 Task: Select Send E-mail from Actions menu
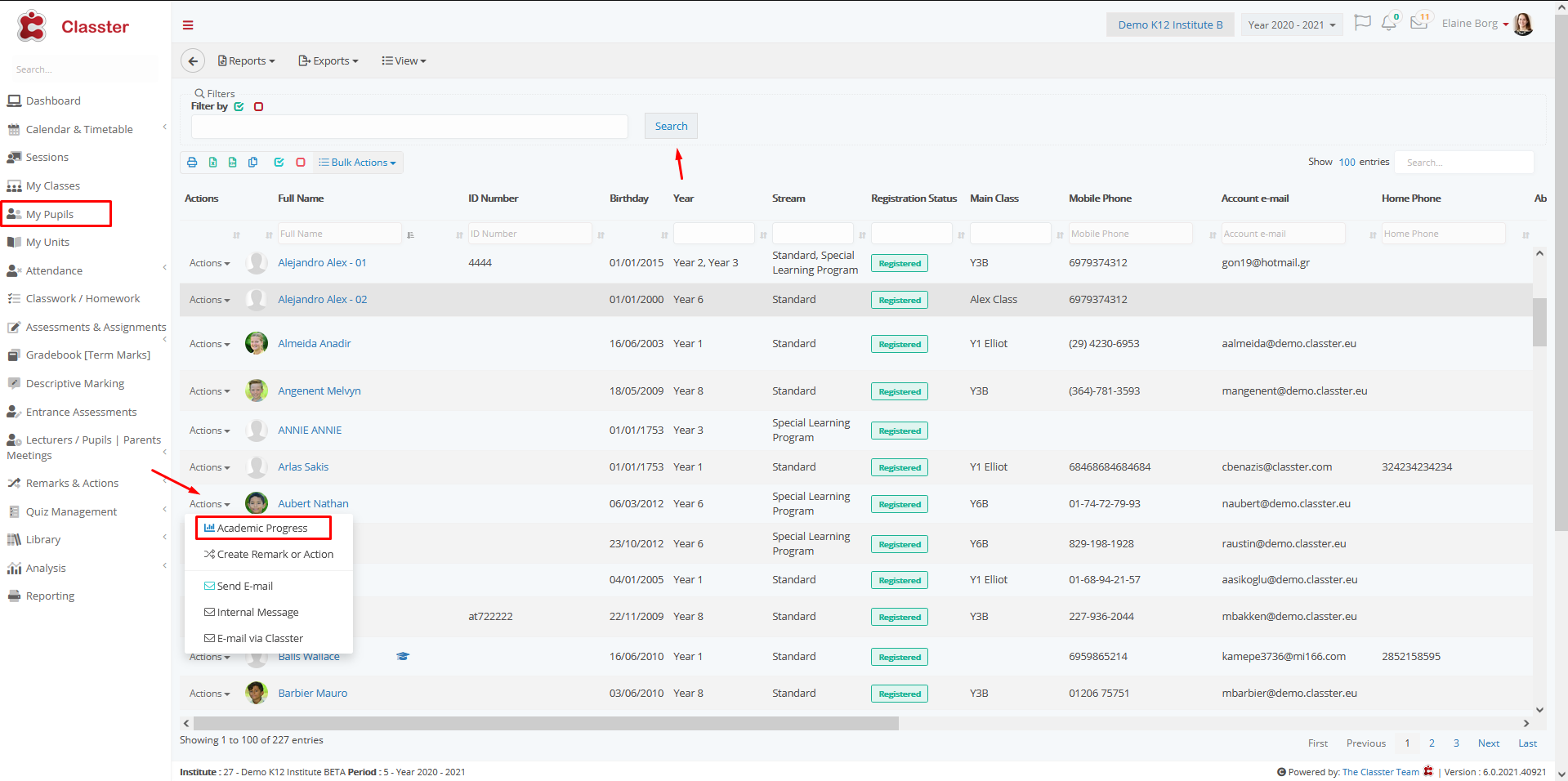pos(239,586)
